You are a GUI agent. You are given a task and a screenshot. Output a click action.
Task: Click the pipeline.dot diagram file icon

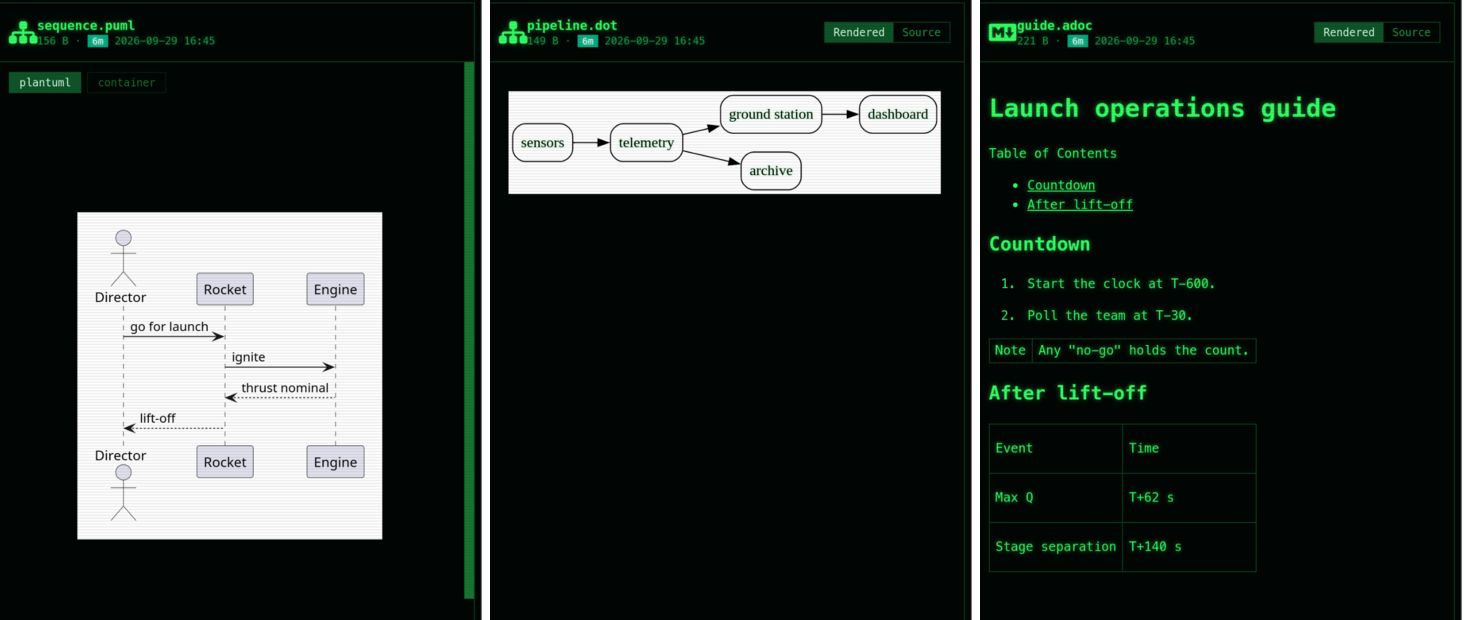[x=512, y=32]
